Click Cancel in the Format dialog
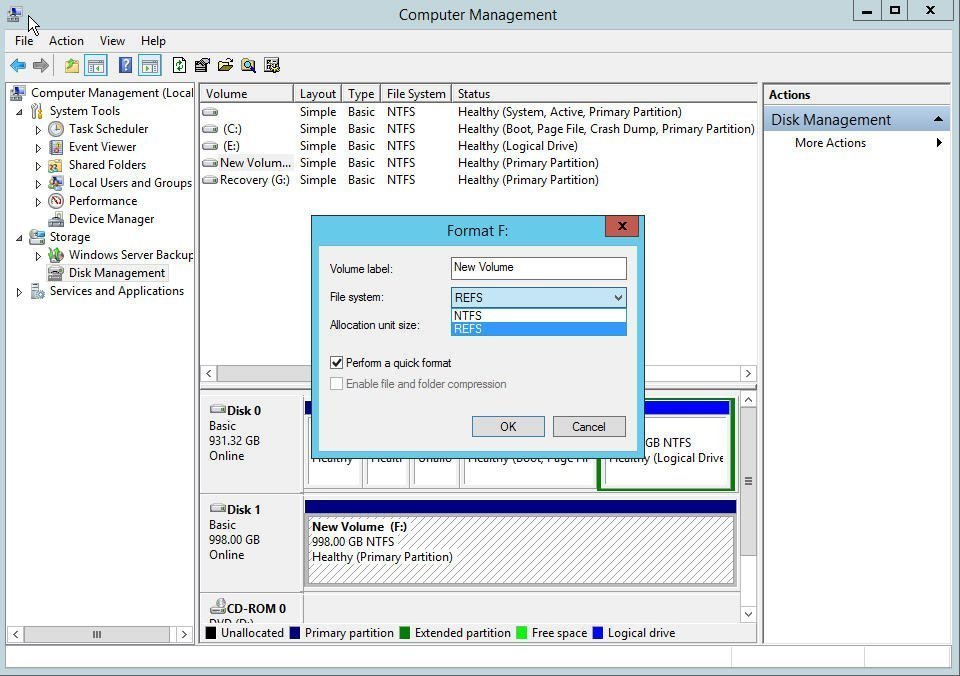Viewport: 960px width, 676px height. (x=589, y=427)
